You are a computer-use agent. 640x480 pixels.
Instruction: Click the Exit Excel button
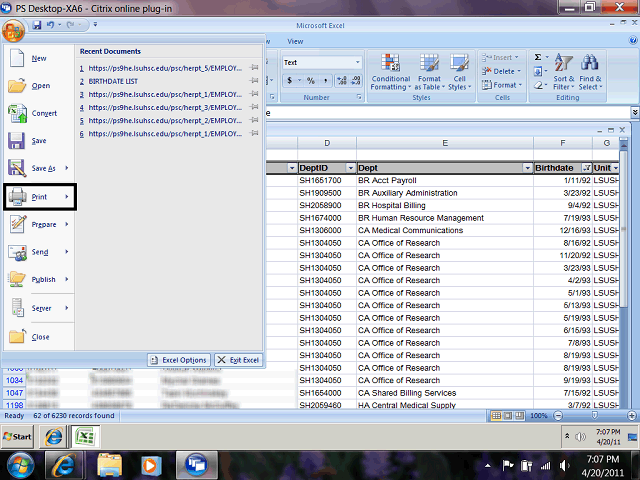(238, 360)
